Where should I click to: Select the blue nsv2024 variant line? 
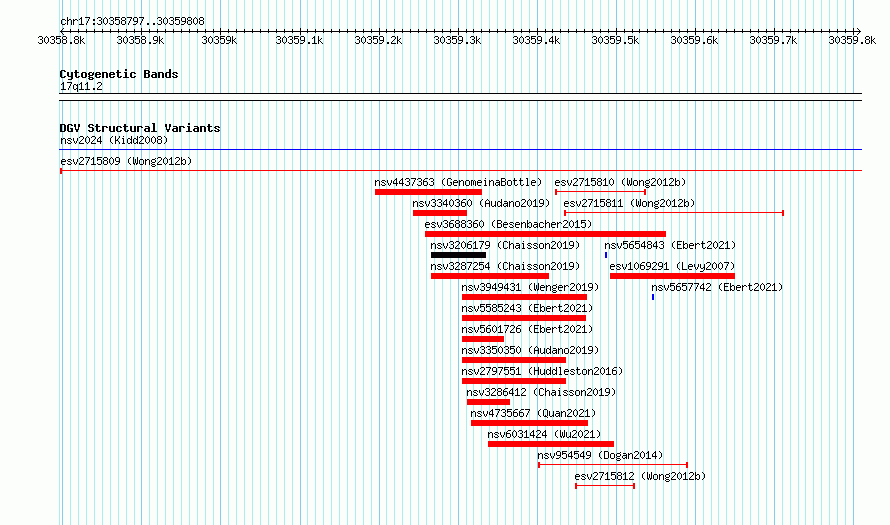click(460, 150)
